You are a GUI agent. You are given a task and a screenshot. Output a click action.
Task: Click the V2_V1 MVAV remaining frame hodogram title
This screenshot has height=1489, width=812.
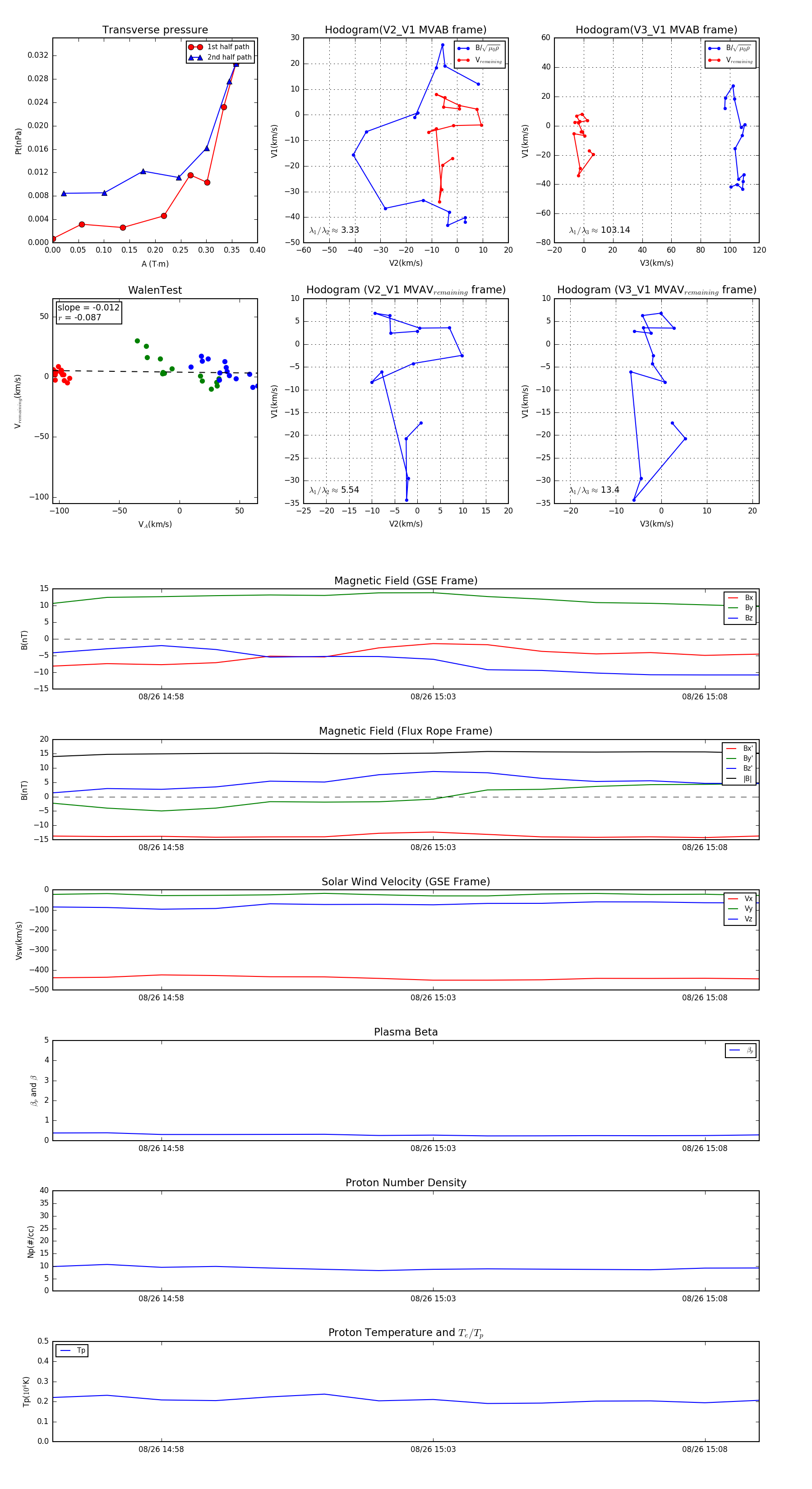(406, 290)
